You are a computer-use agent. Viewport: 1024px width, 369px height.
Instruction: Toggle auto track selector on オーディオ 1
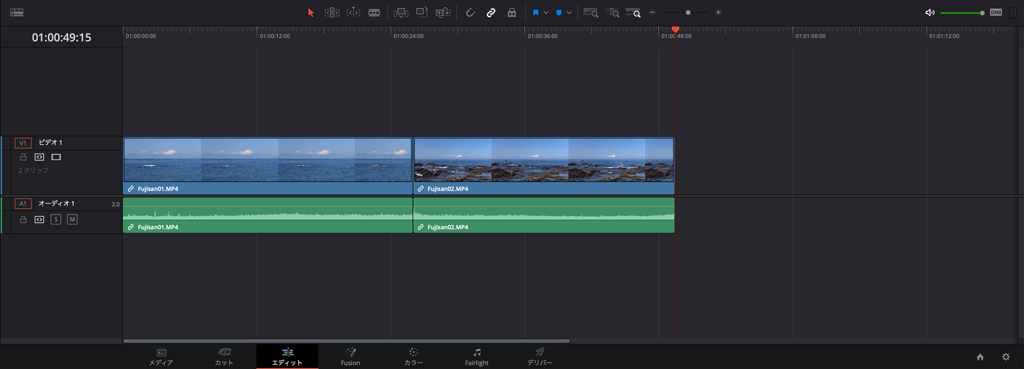[x=39, y=219]
